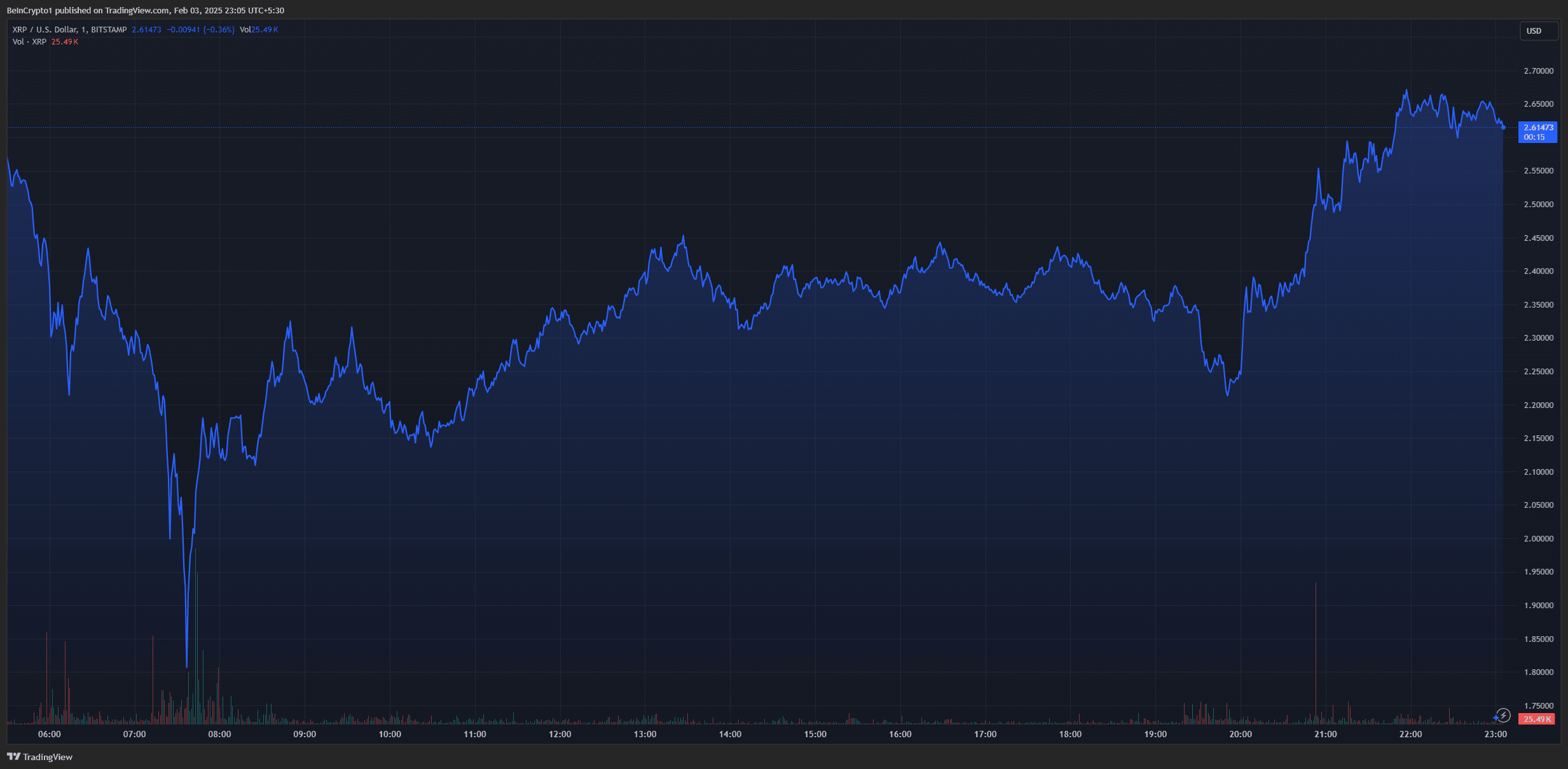Open the USD currency selector
1568x769 pixels.
coord(1538,31)
